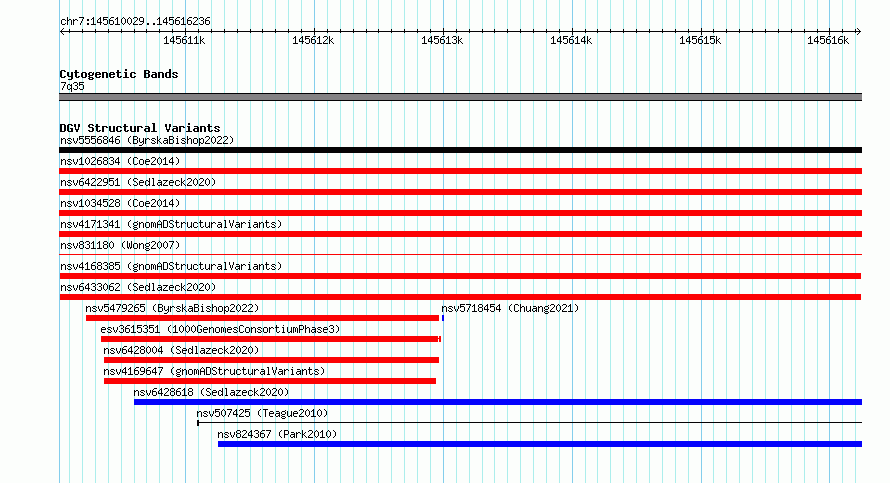Select nsv1034528 (Coe2014) label
Viewport: 890px width, 483px height.
click(x=120, y=203)
